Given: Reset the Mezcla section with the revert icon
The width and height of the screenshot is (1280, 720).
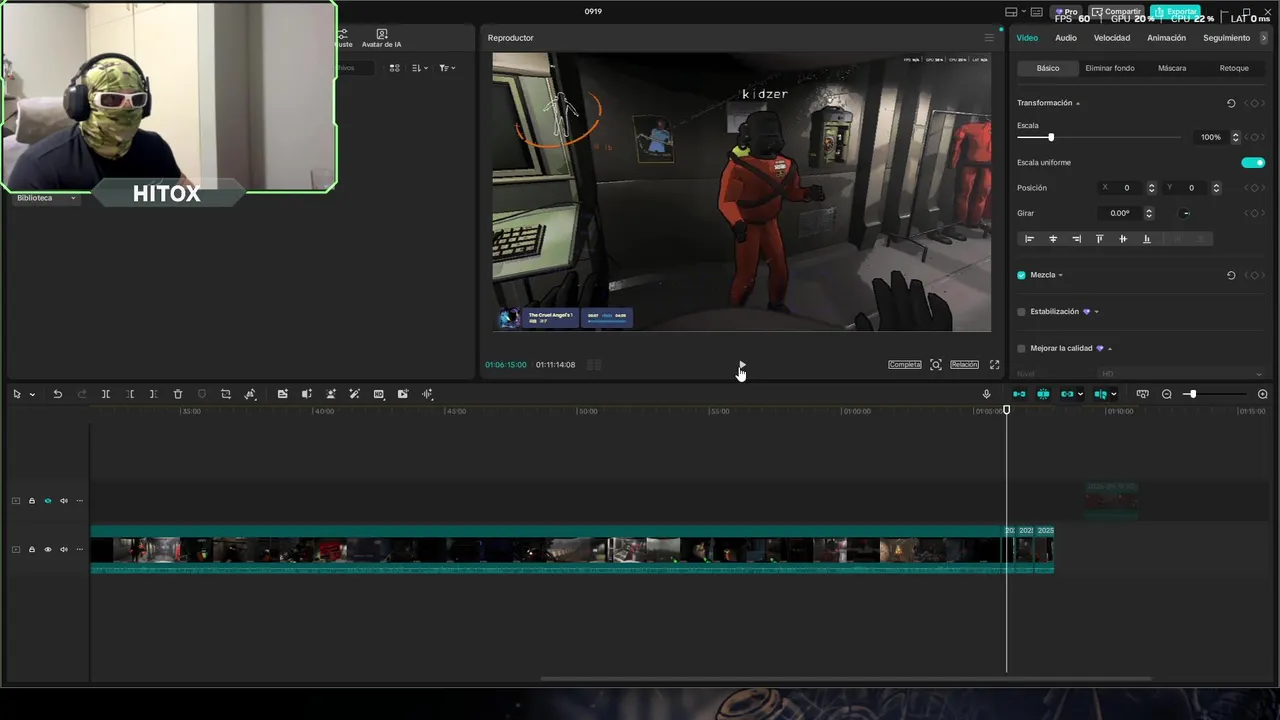Looking at the screenshot, I should [x=1231, y=275].
